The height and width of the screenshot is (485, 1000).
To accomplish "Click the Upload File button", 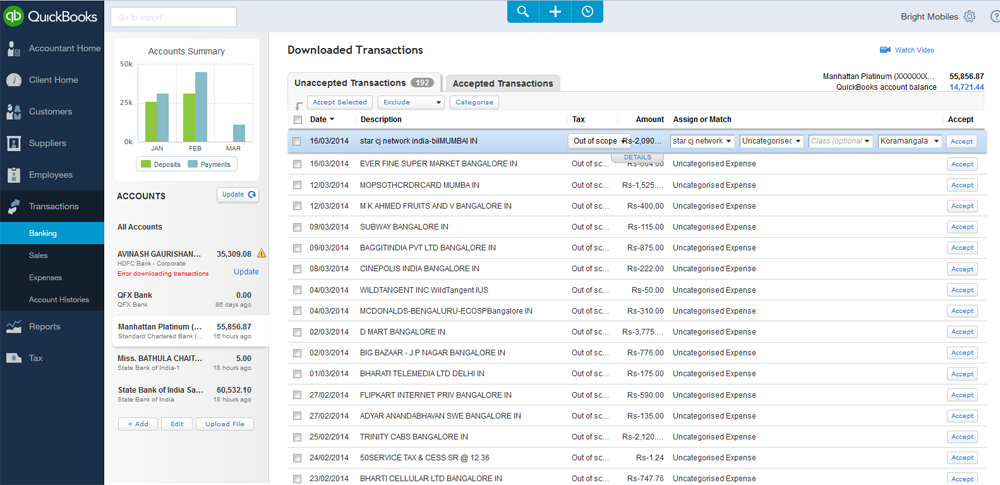I will 224,424.
